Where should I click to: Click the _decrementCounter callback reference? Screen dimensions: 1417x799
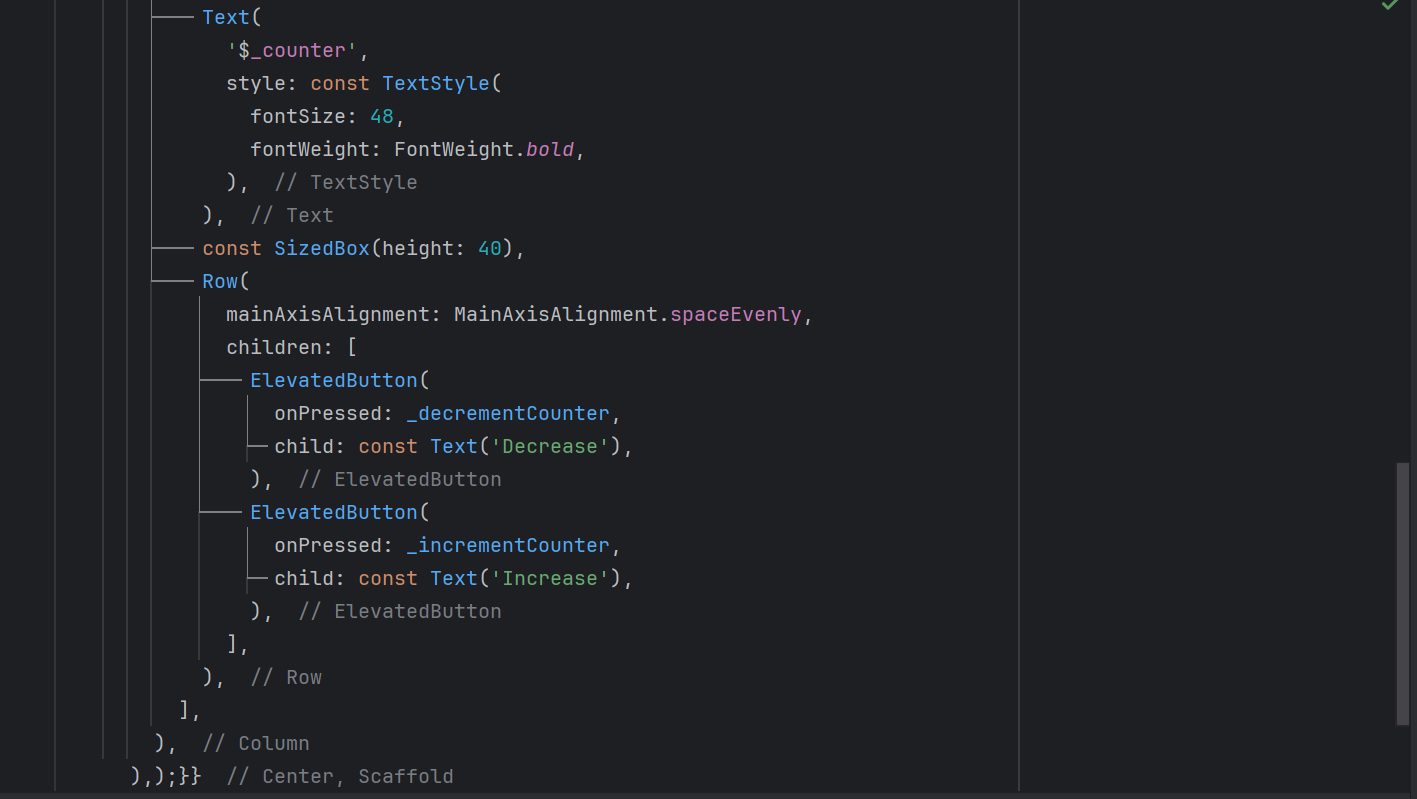pos(508,413)
